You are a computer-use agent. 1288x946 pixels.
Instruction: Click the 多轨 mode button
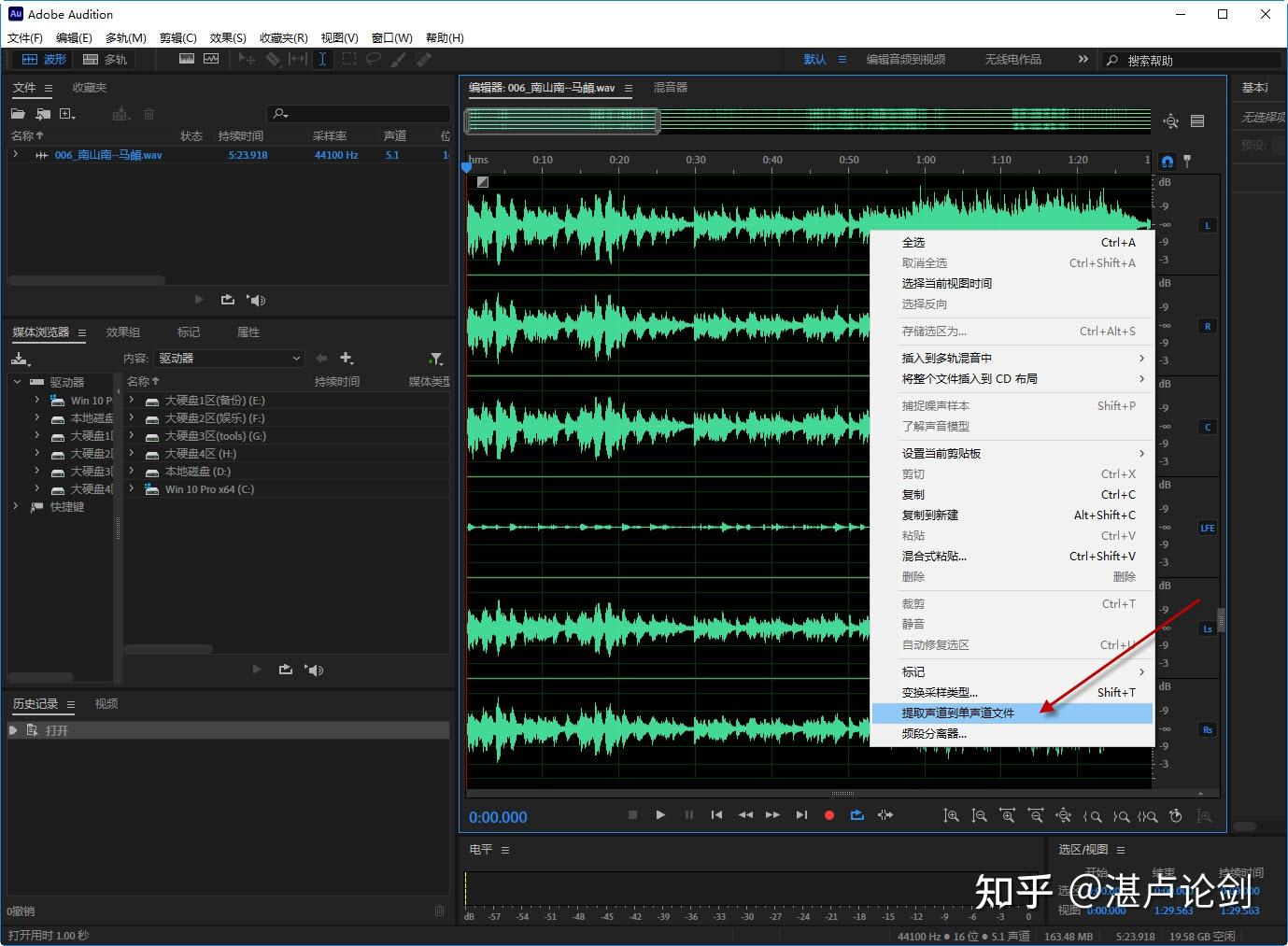click(106, 59)
